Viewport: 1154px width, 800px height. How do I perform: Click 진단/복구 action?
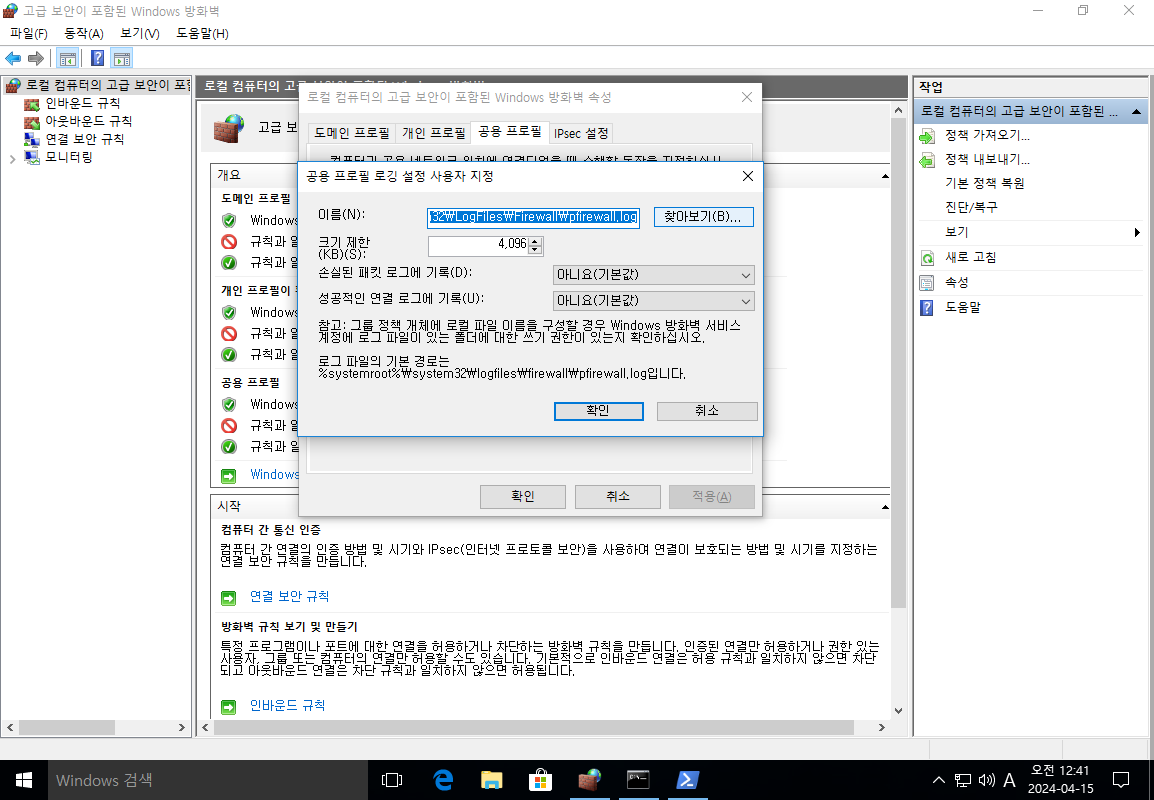pos(971,207)
